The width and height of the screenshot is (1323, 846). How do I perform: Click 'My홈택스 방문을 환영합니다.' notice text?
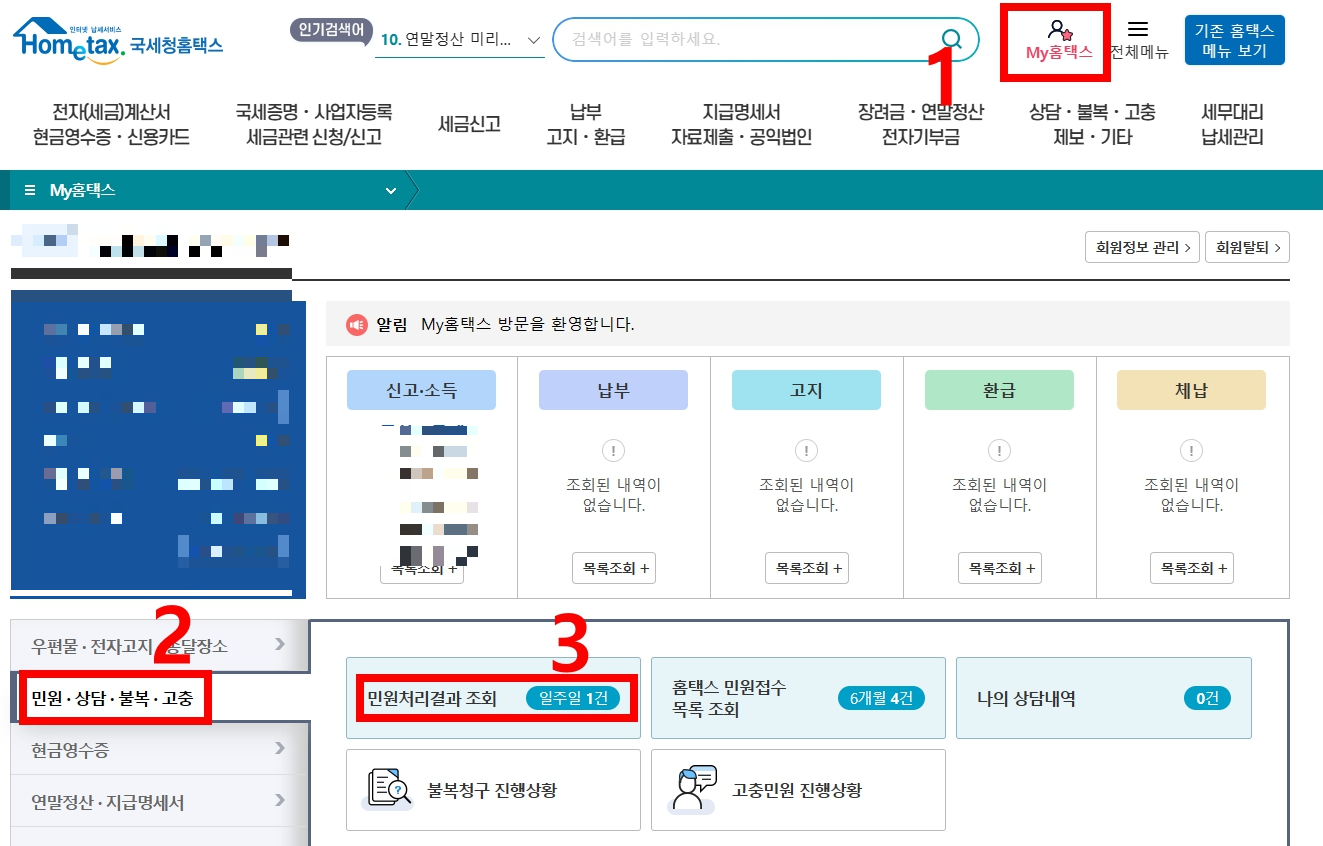click(x=528, y=325)
